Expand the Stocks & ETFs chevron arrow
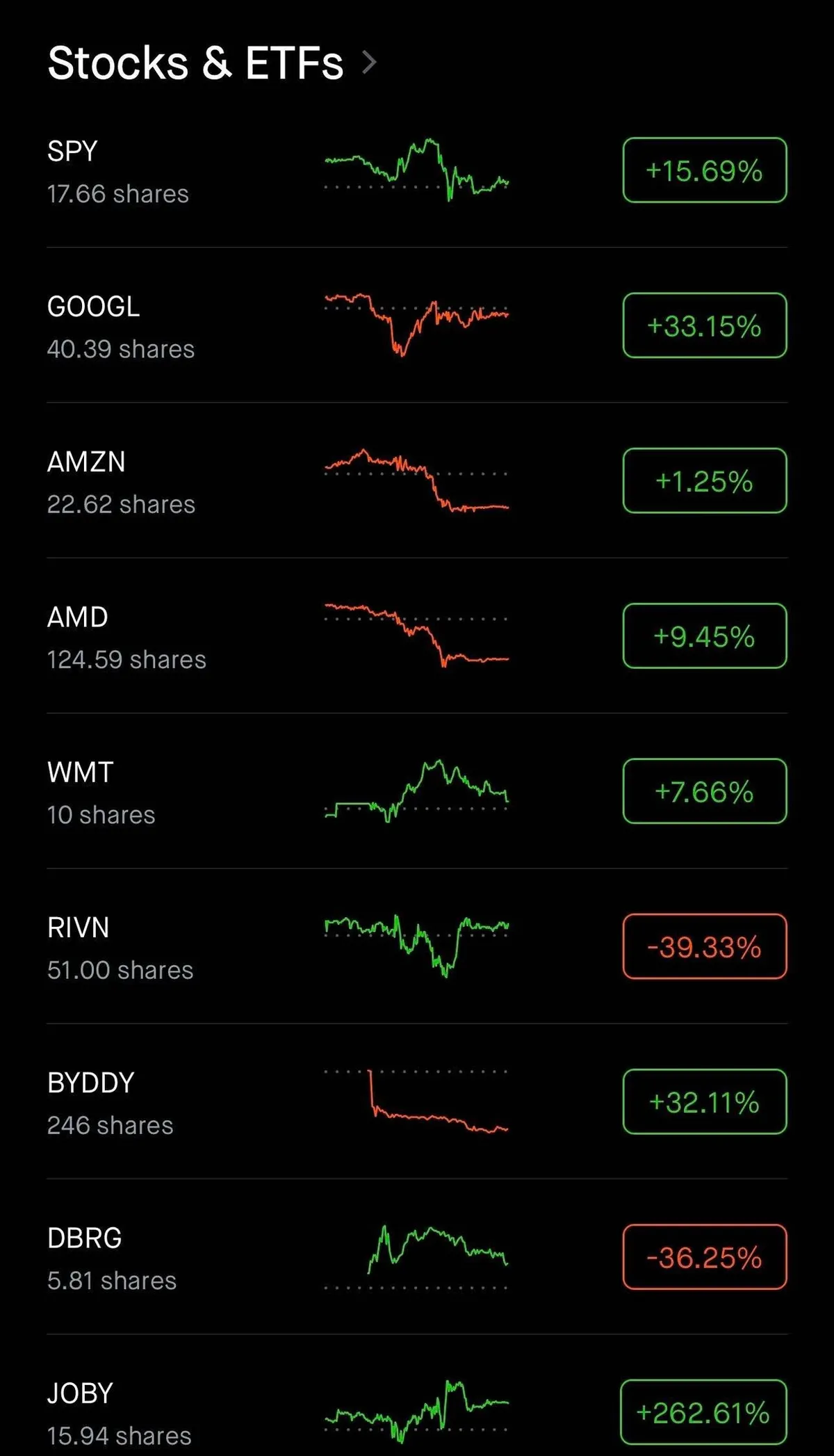The height and width of the screenshot is (1456, 834). (370, 63)
